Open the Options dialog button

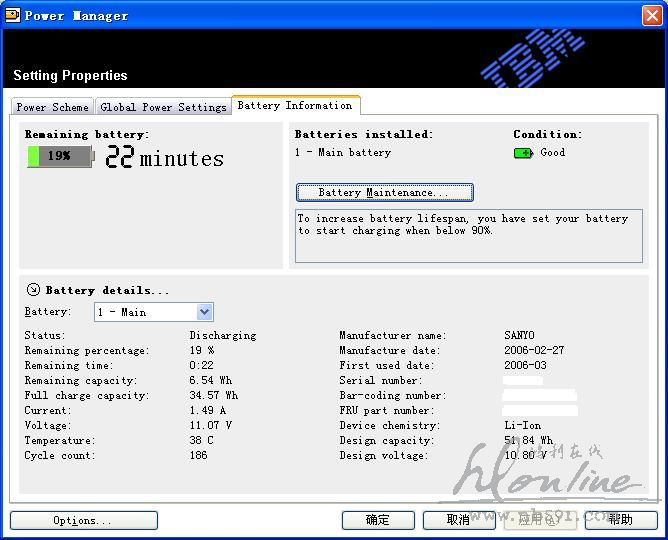tap(83, 520)
